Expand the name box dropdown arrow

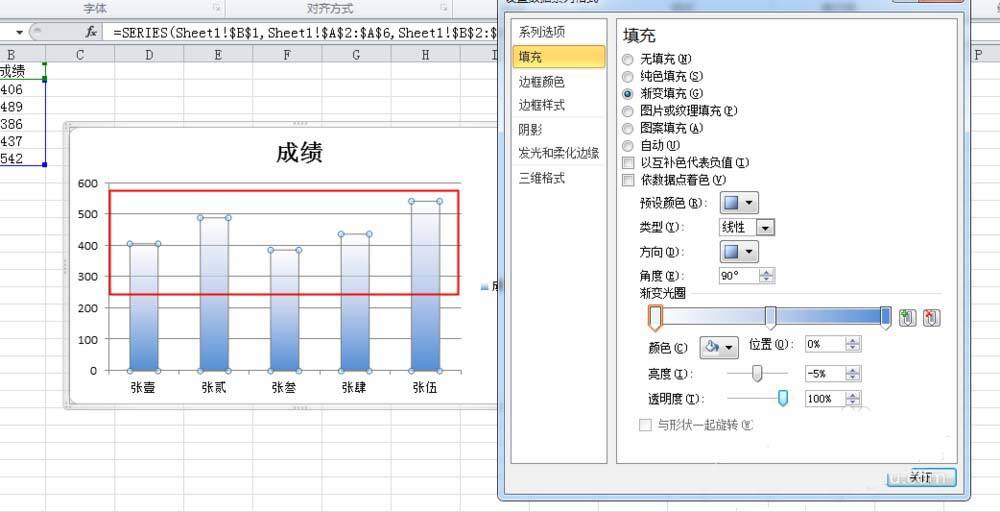coord(19,32)
